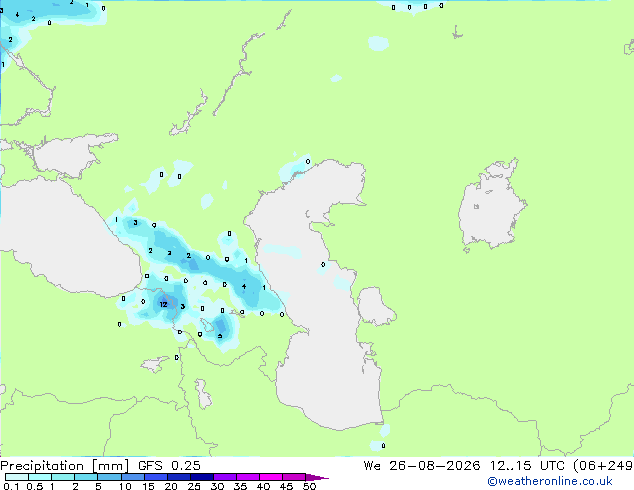This screenshot has height=490, width=634.
Task: Click the 10–15 mm legend swatch
Action: point(133,477)
